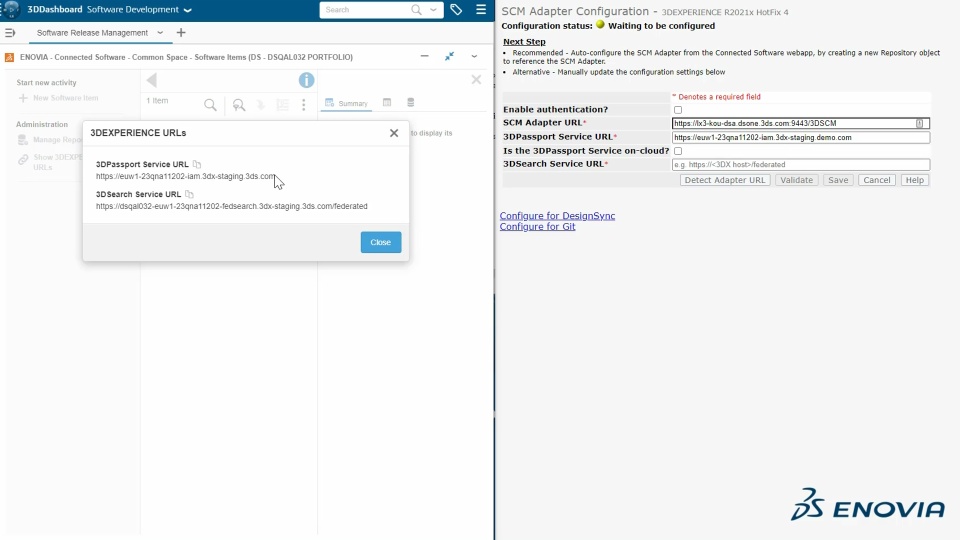Click the 3DSearch Service URL input field

[x=801, y=164]
